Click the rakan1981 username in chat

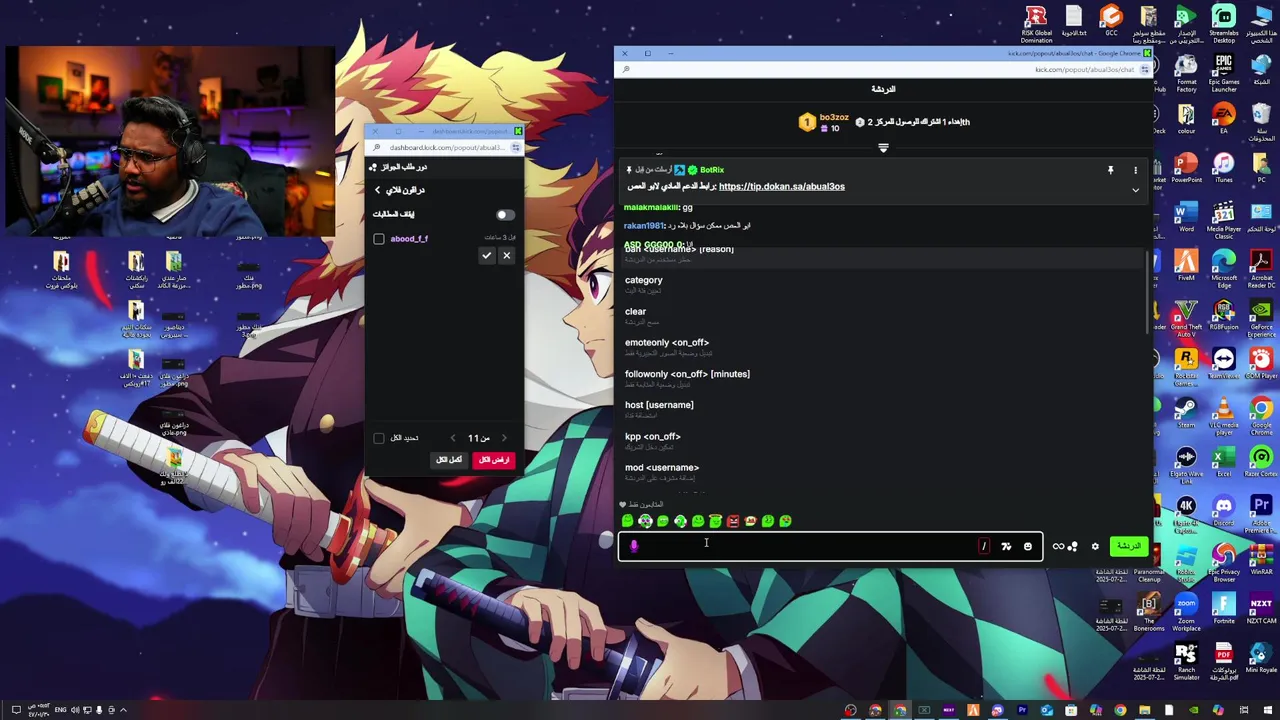(644, 226)
